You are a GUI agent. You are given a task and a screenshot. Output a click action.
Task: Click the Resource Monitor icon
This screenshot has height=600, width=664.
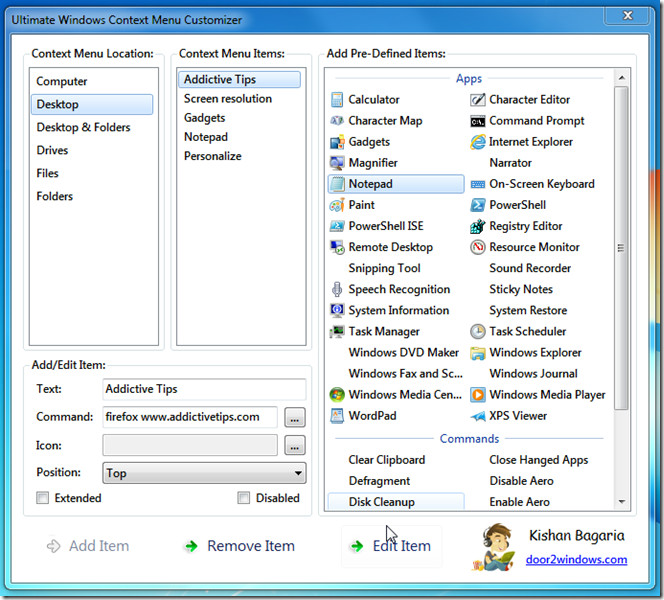pyautogui.click(x=478, y=247)
